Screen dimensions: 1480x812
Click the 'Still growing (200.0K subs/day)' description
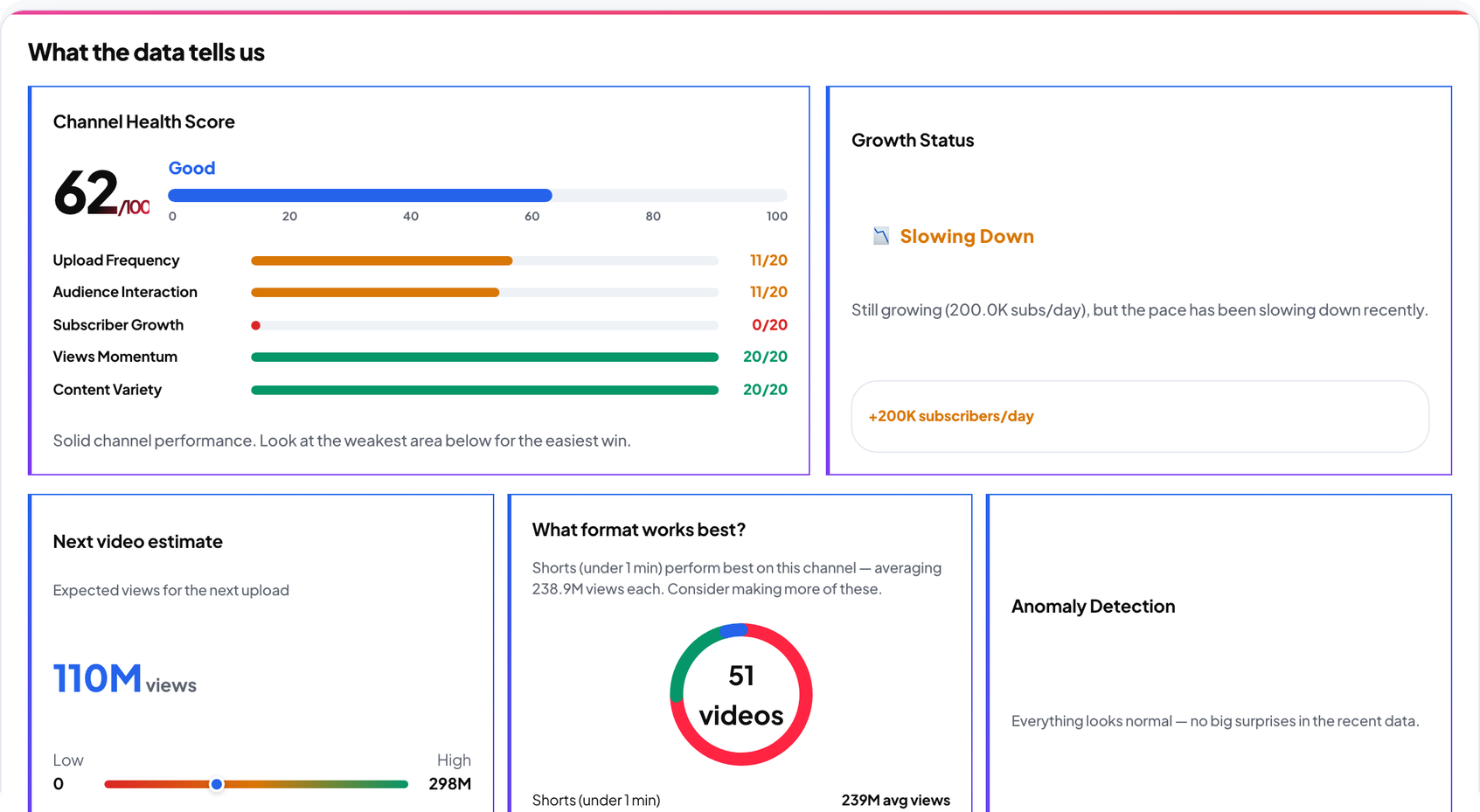click(1140, 310)
